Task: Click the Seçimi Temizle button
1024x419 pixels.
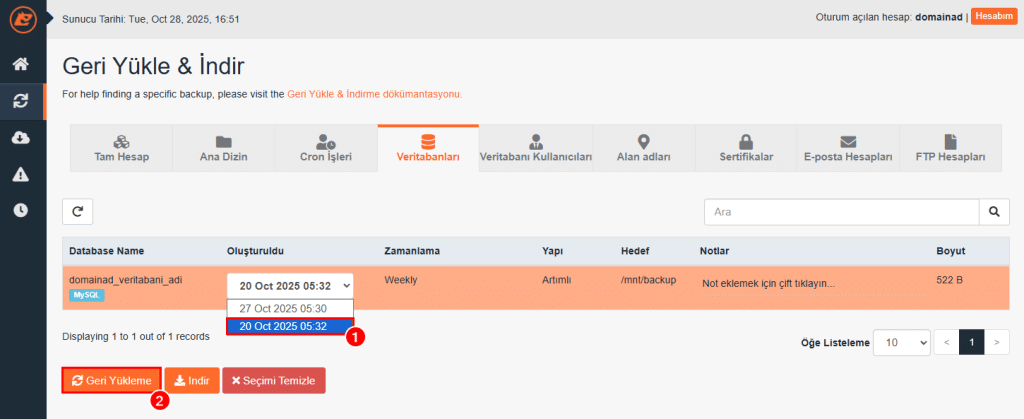Action: pos(273,380)
